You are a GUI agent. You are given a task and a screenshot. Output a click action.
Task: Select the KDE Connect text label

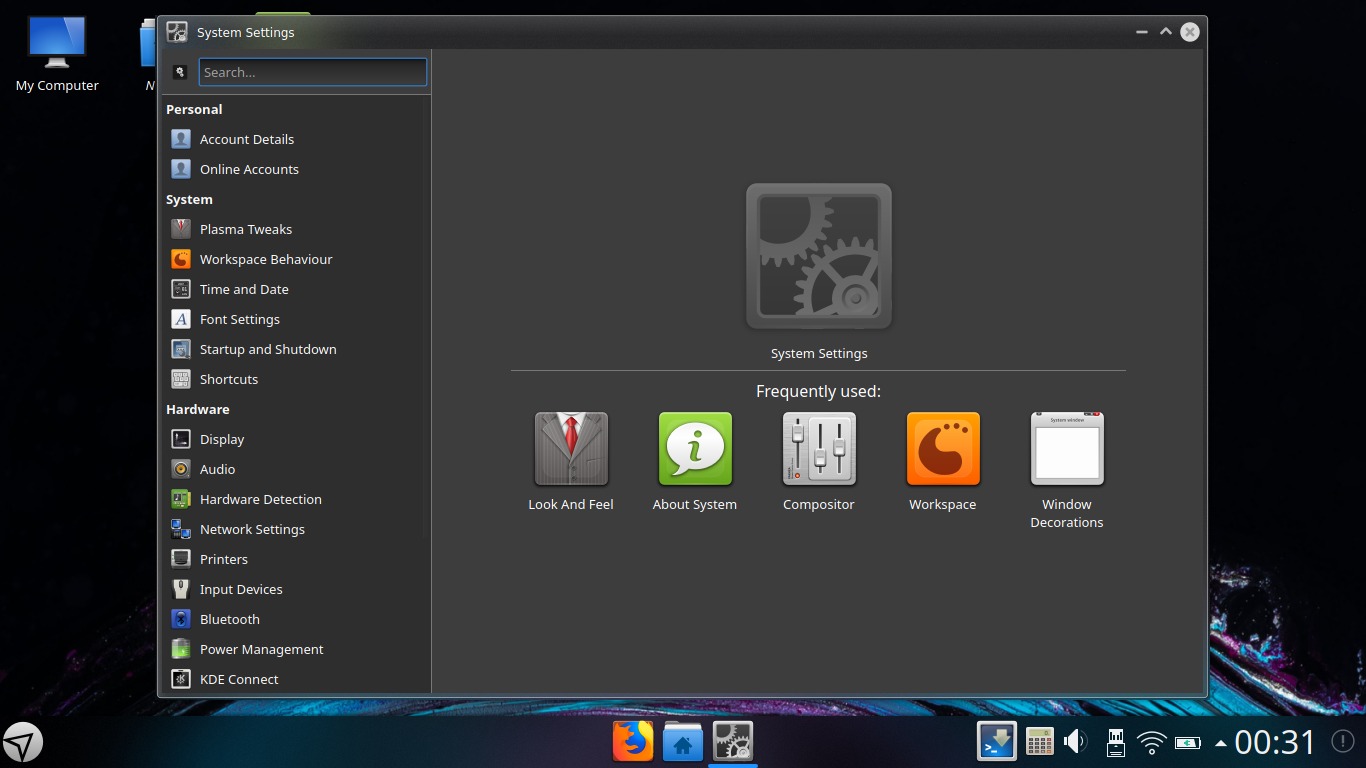(x=239, y=679)
